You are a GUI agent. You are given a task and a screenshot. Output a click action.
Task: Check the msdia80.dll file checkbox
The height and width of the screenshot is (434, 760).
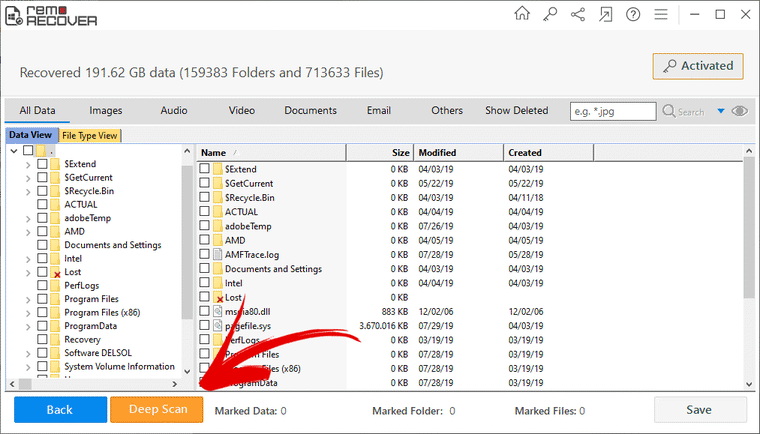coord(204,312)
